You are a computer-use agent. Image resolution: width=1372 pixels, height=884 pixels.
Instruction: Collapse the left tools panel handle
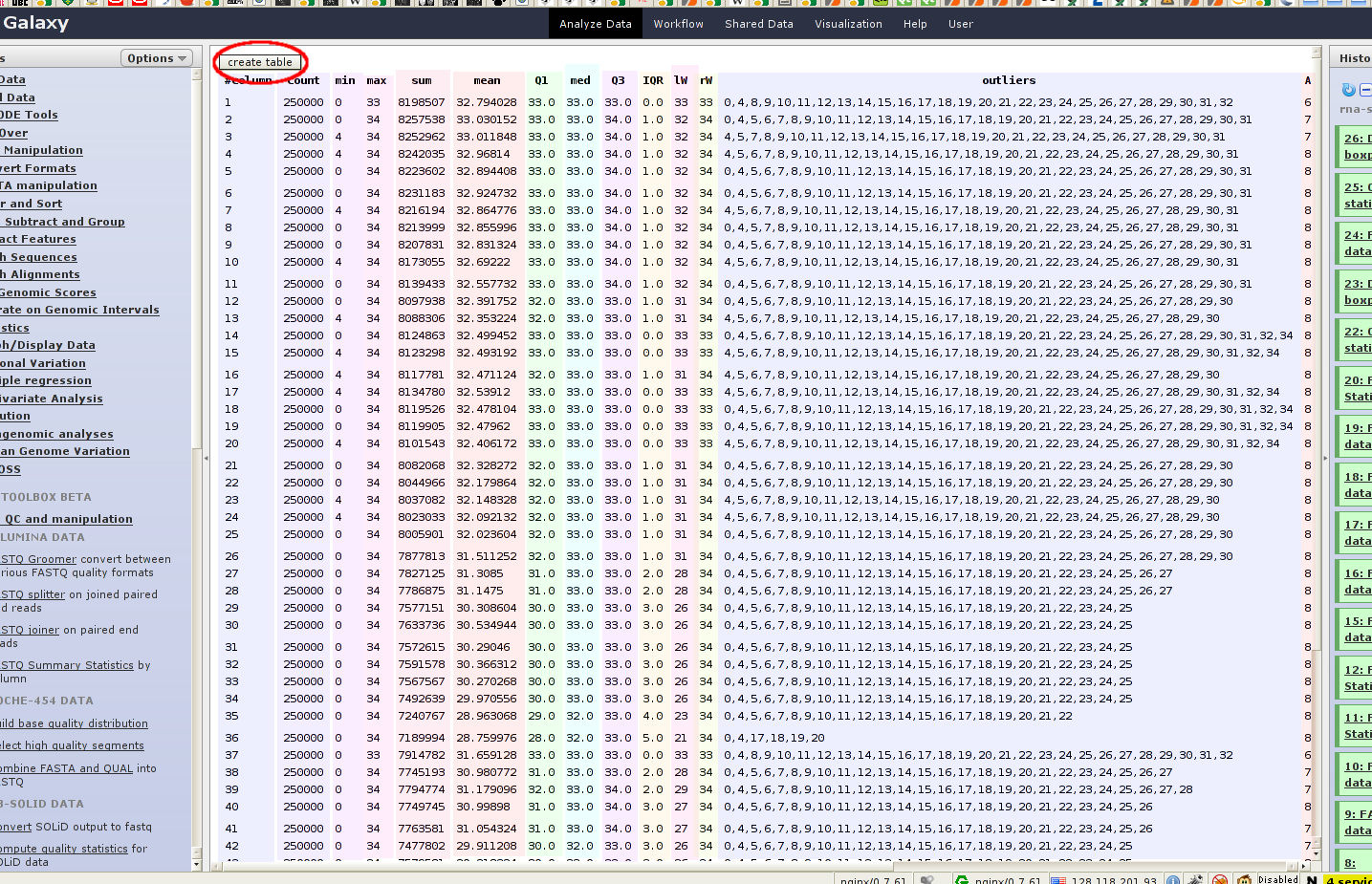click(207, 459)
